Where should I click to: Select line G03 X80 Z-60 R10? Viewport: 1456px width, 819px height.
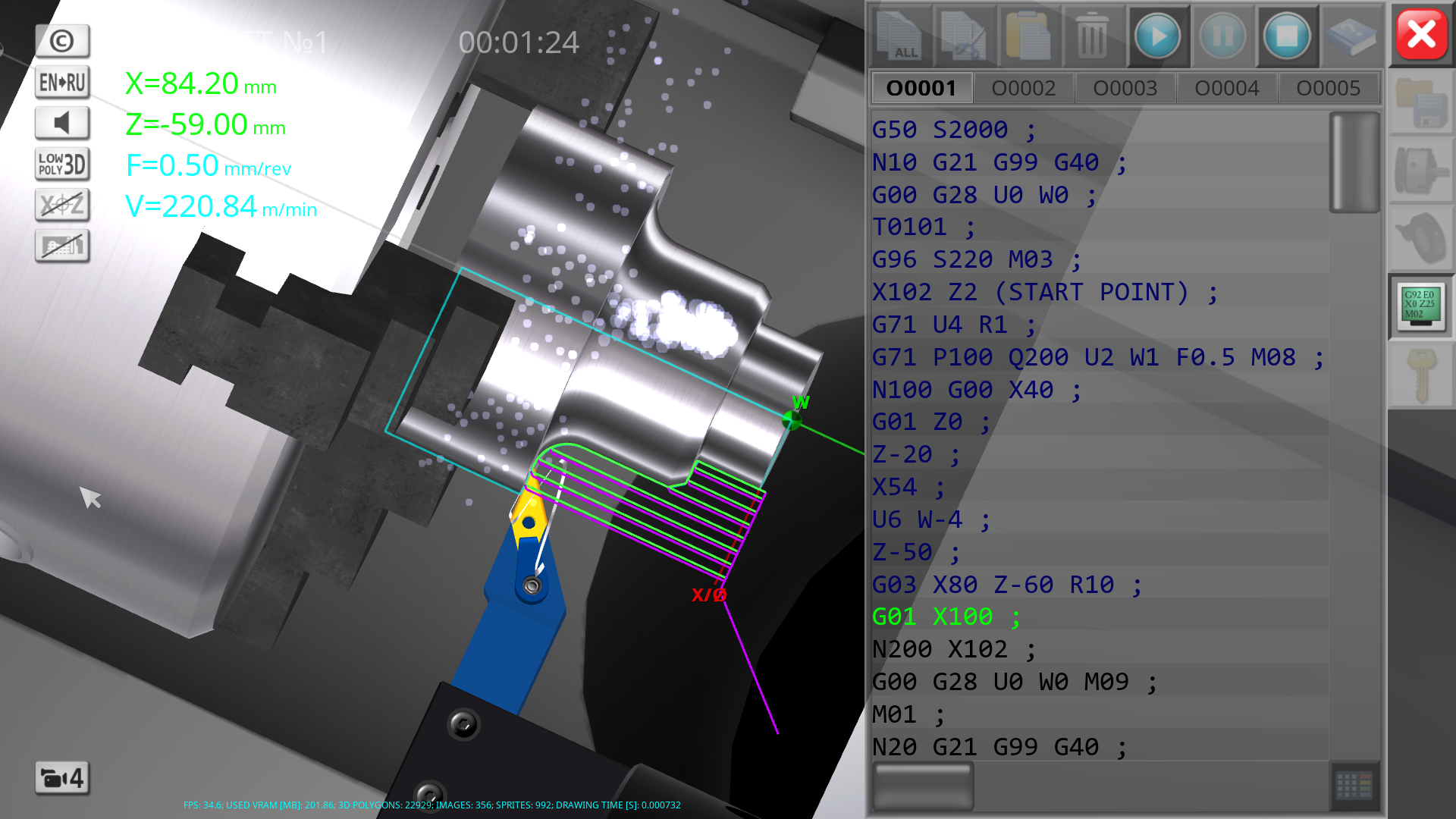pos(1100,585)
